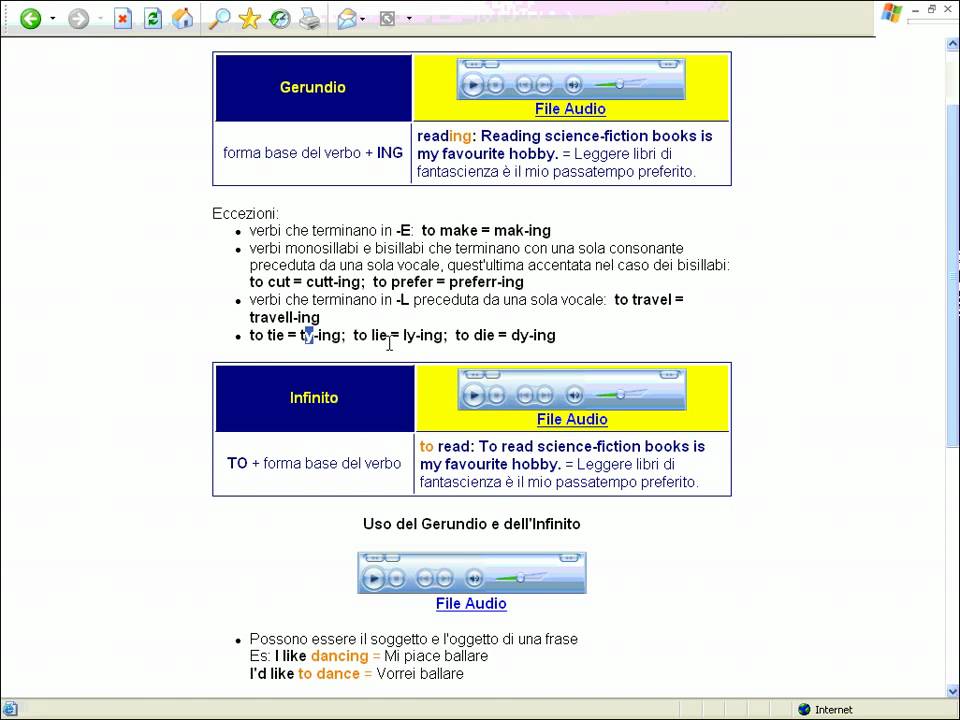Click the vertical scrollbar thumb
This screenshot has height=720, width=960.
click(953, 276)
